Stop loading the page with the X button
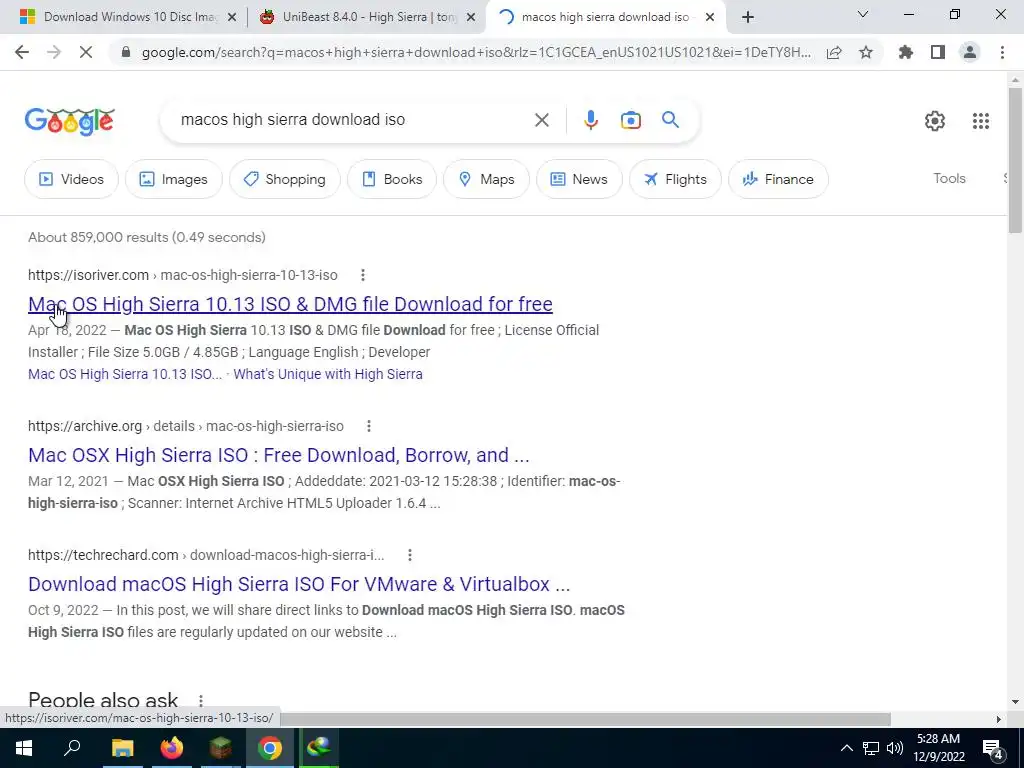1024x768 pixels. (86, 52)
